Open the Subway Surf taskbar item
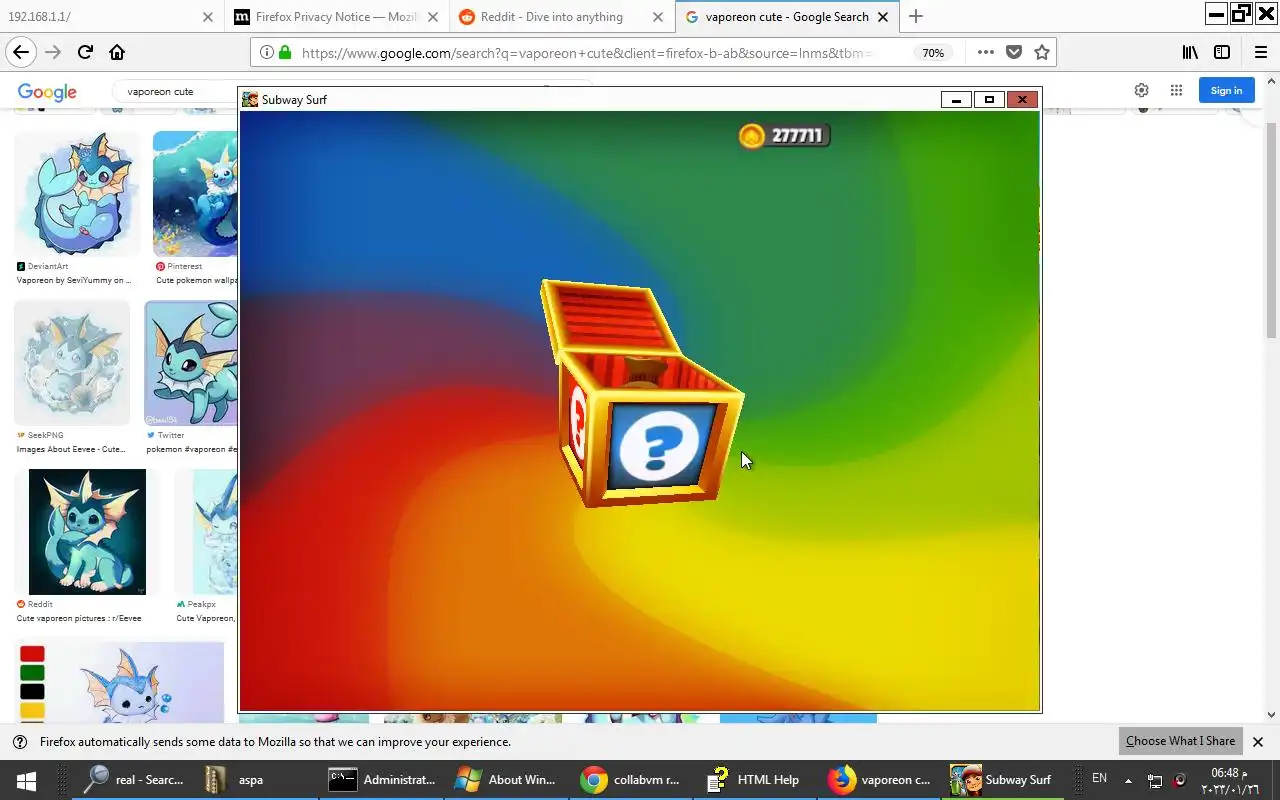The width and height of the screenshot is (1280, 800). (1003, 780)
